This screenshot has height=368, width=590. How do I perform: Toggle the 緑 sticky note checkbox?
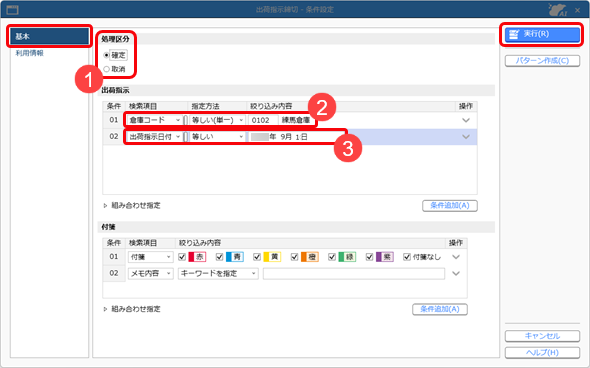tap(332, 257)
